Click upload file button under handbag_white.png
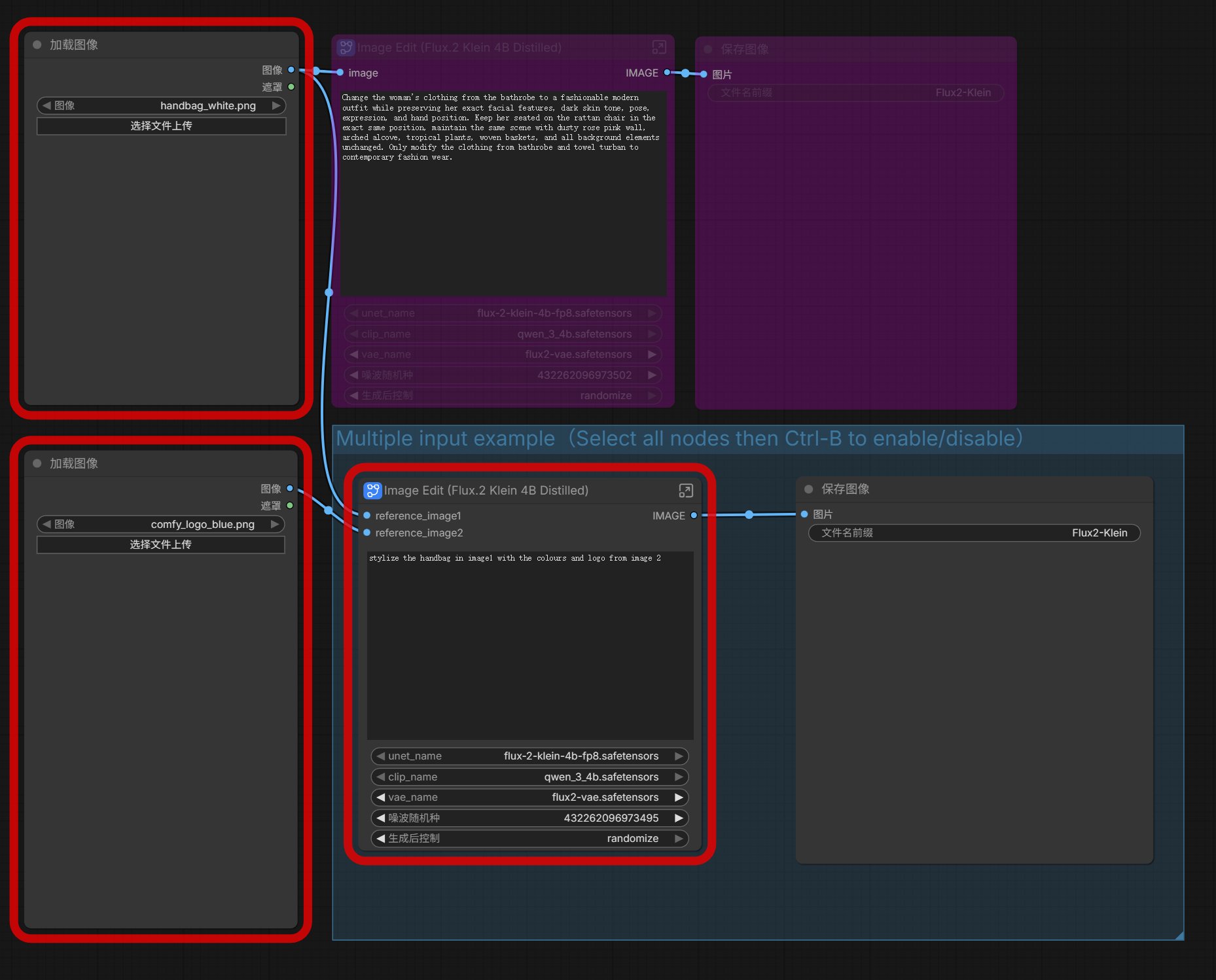The width and height of the screenshot is (1216, 980). coord(161,126)
